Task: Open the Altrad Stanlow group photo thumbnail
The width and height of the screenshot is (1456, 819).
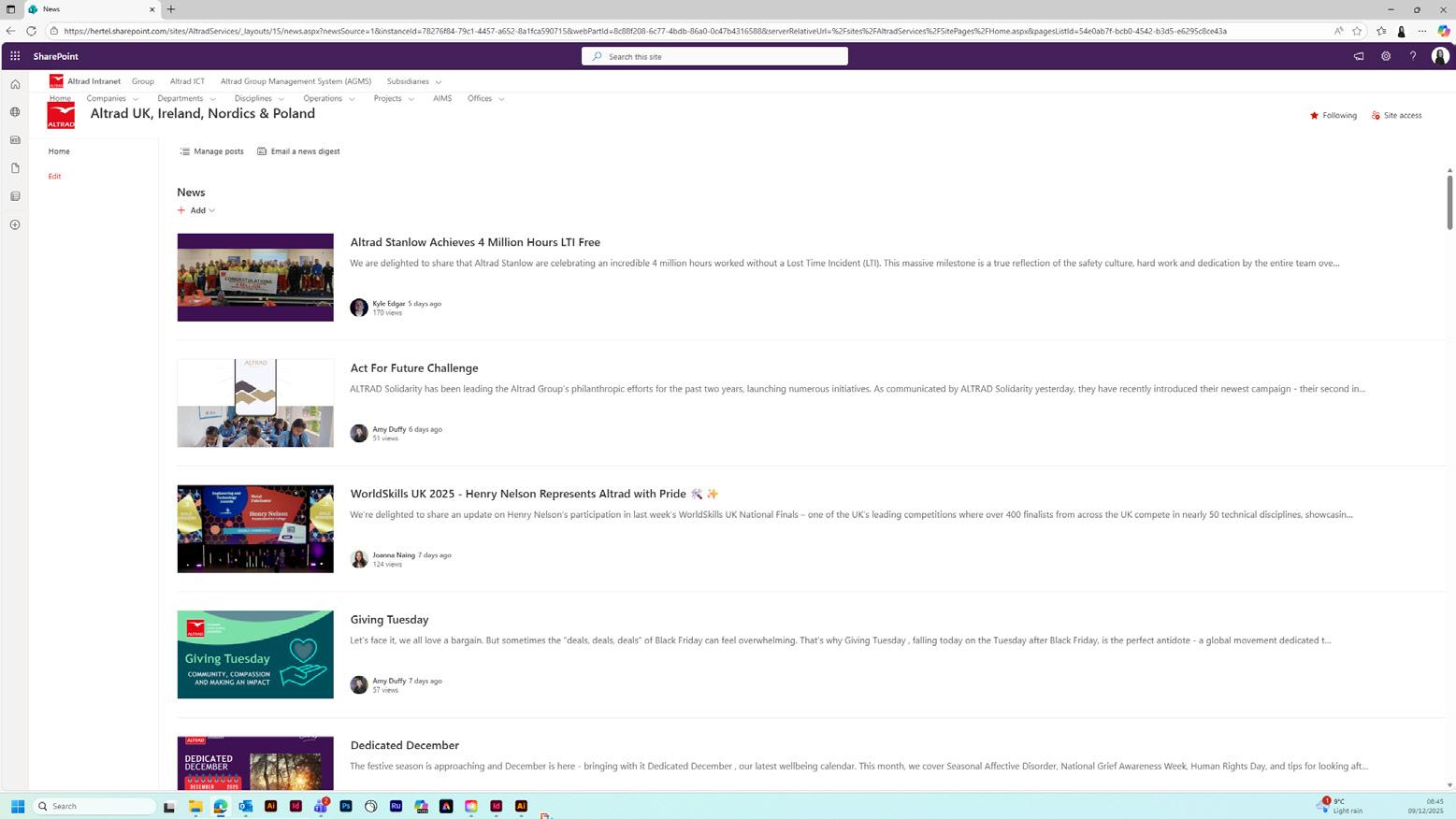Action: 255,278
